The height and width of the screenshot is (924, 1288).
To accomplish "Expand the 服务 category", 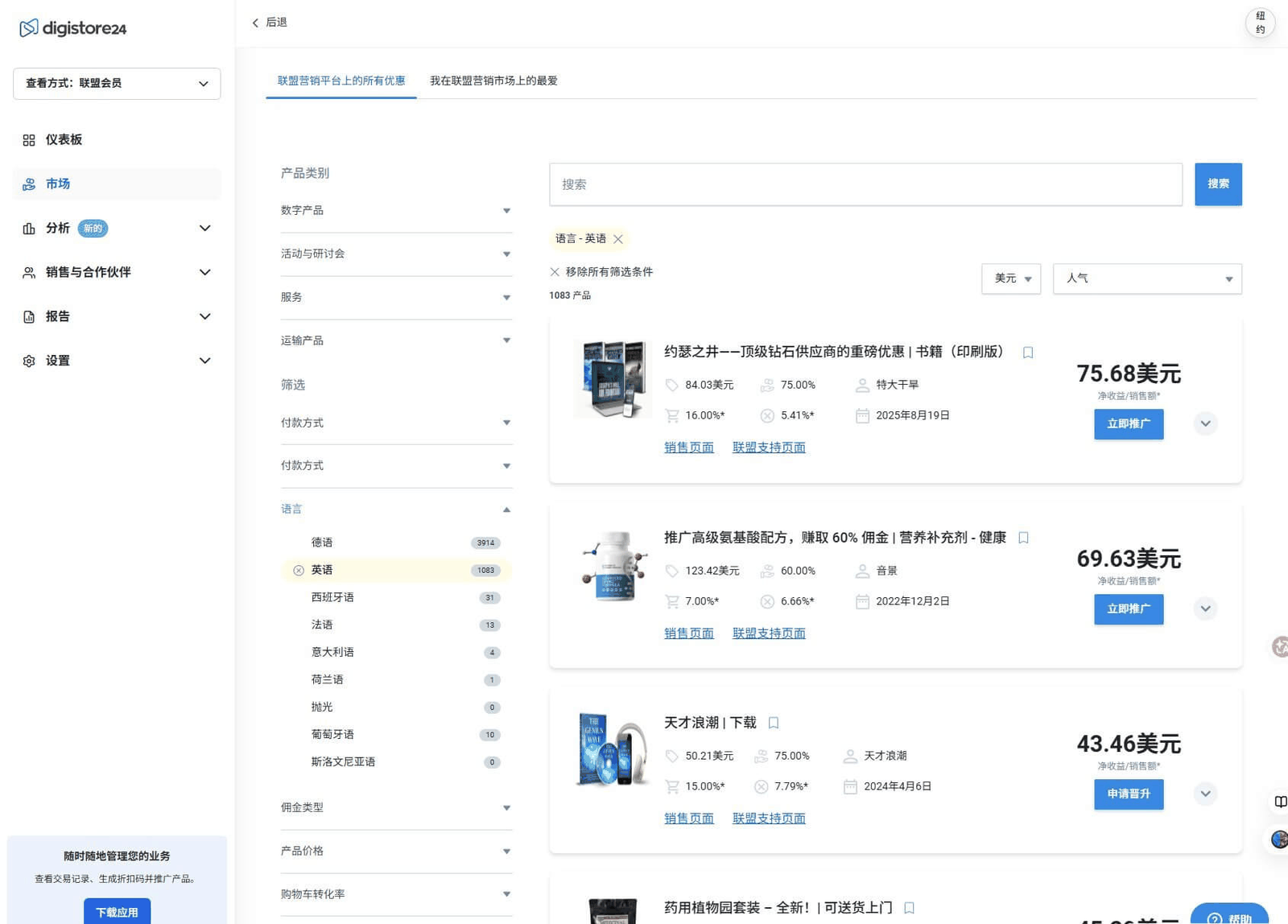I will pyautogui.click(x=396, y=298).
